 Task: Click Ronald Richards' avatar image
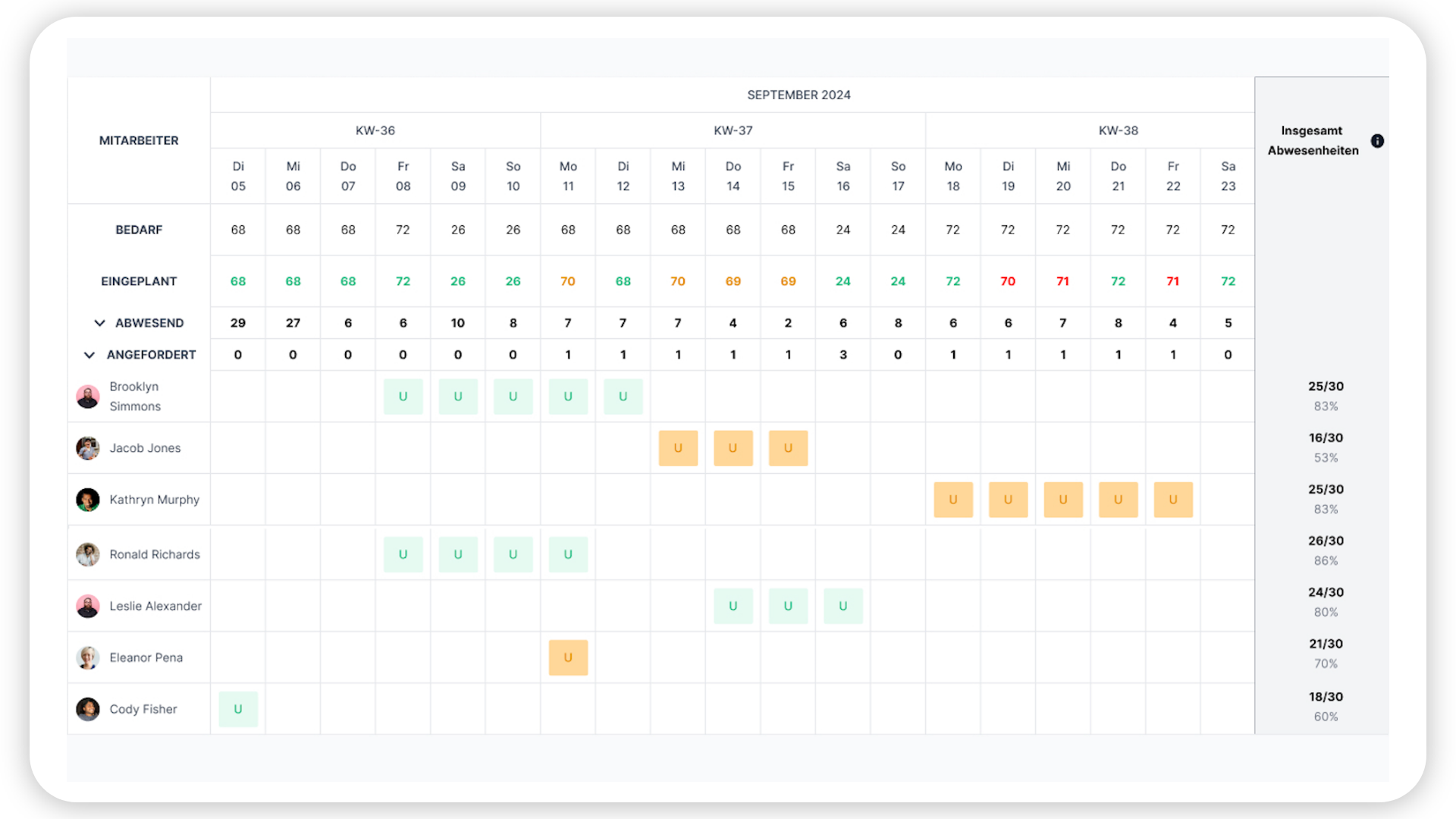coord(88,554)
